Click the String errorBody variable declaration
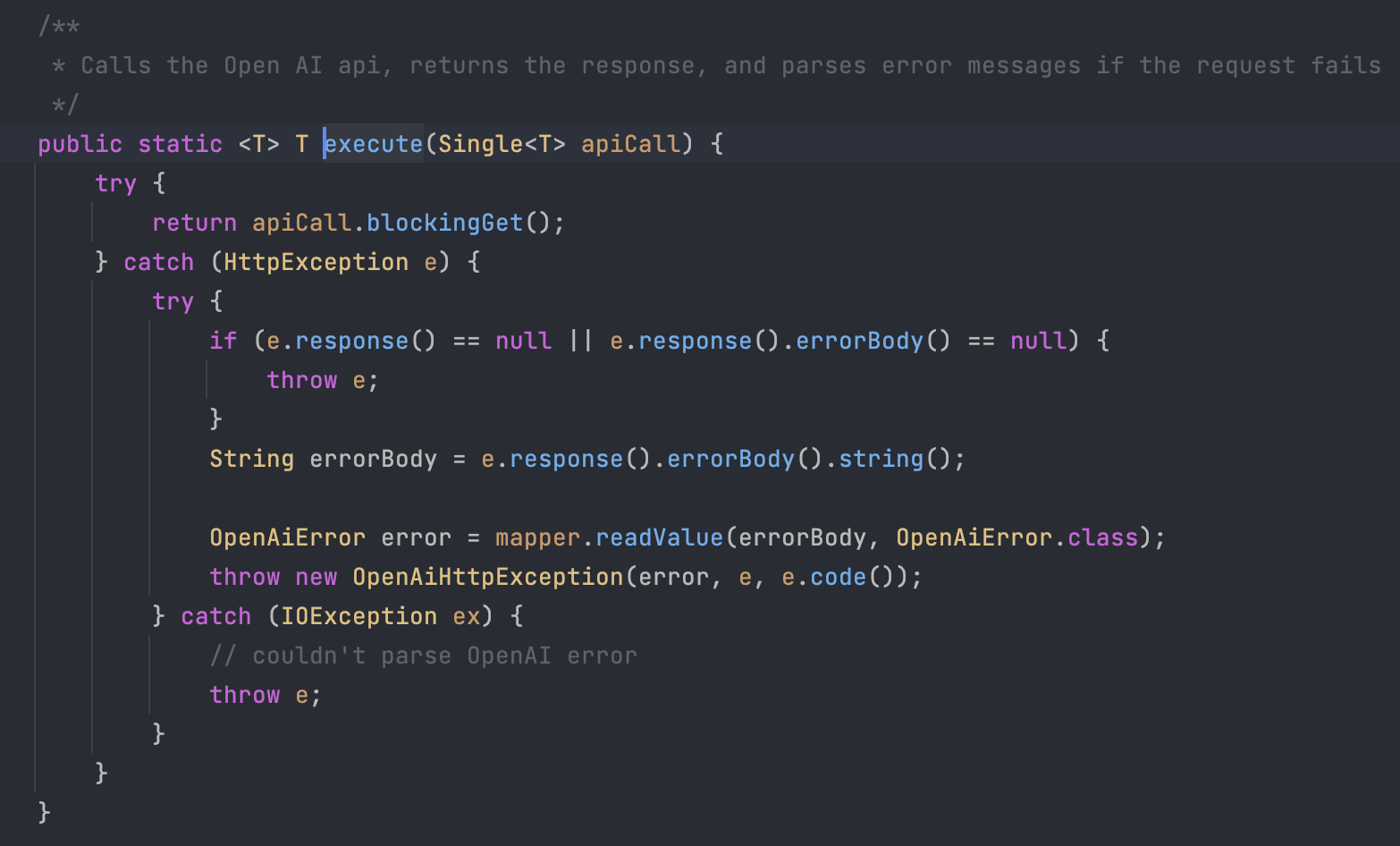Screen dimensions: 1400x846 (323, 459)
